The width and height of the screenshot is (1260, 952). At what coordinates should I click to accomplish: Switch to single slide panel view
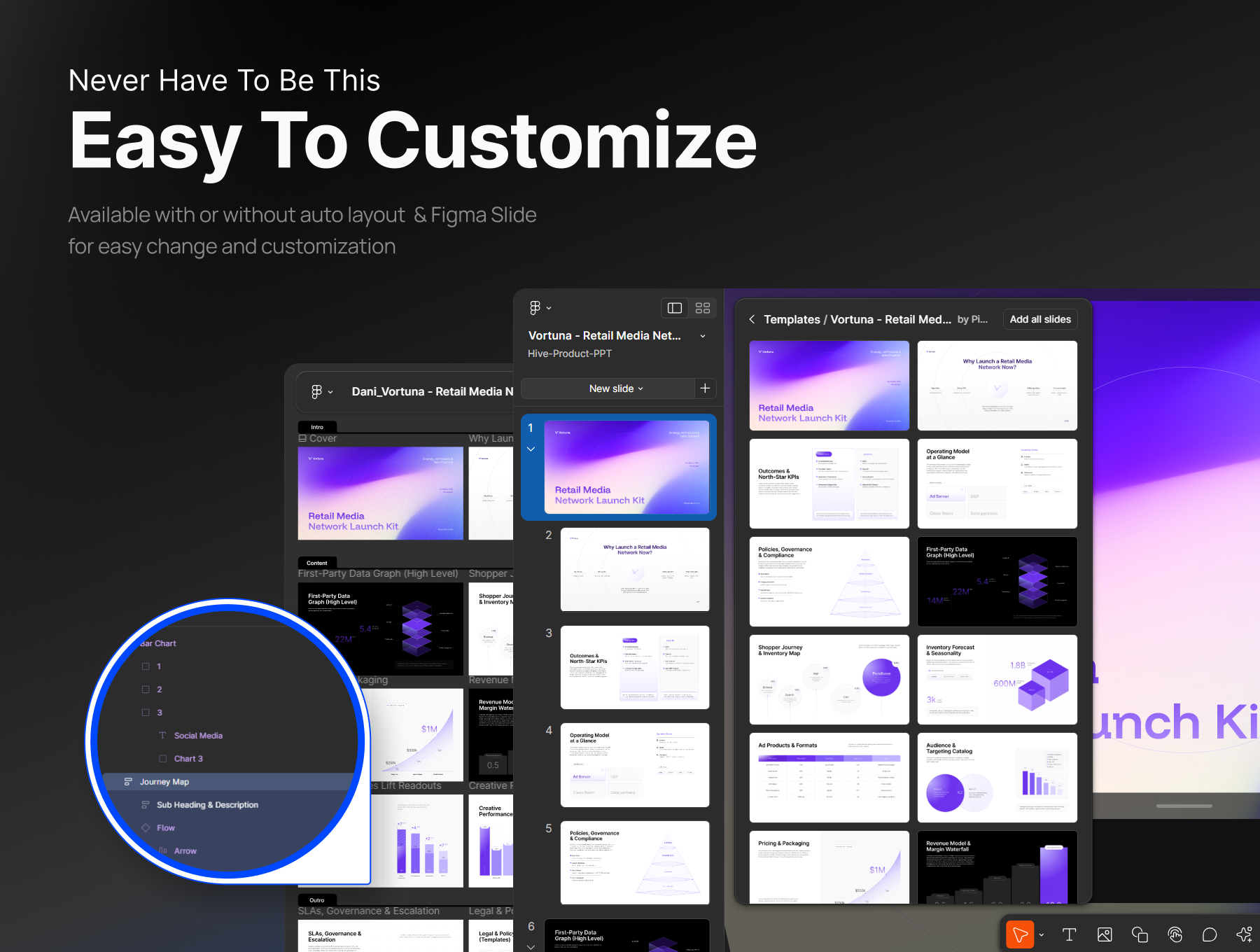tap(675, 308)
